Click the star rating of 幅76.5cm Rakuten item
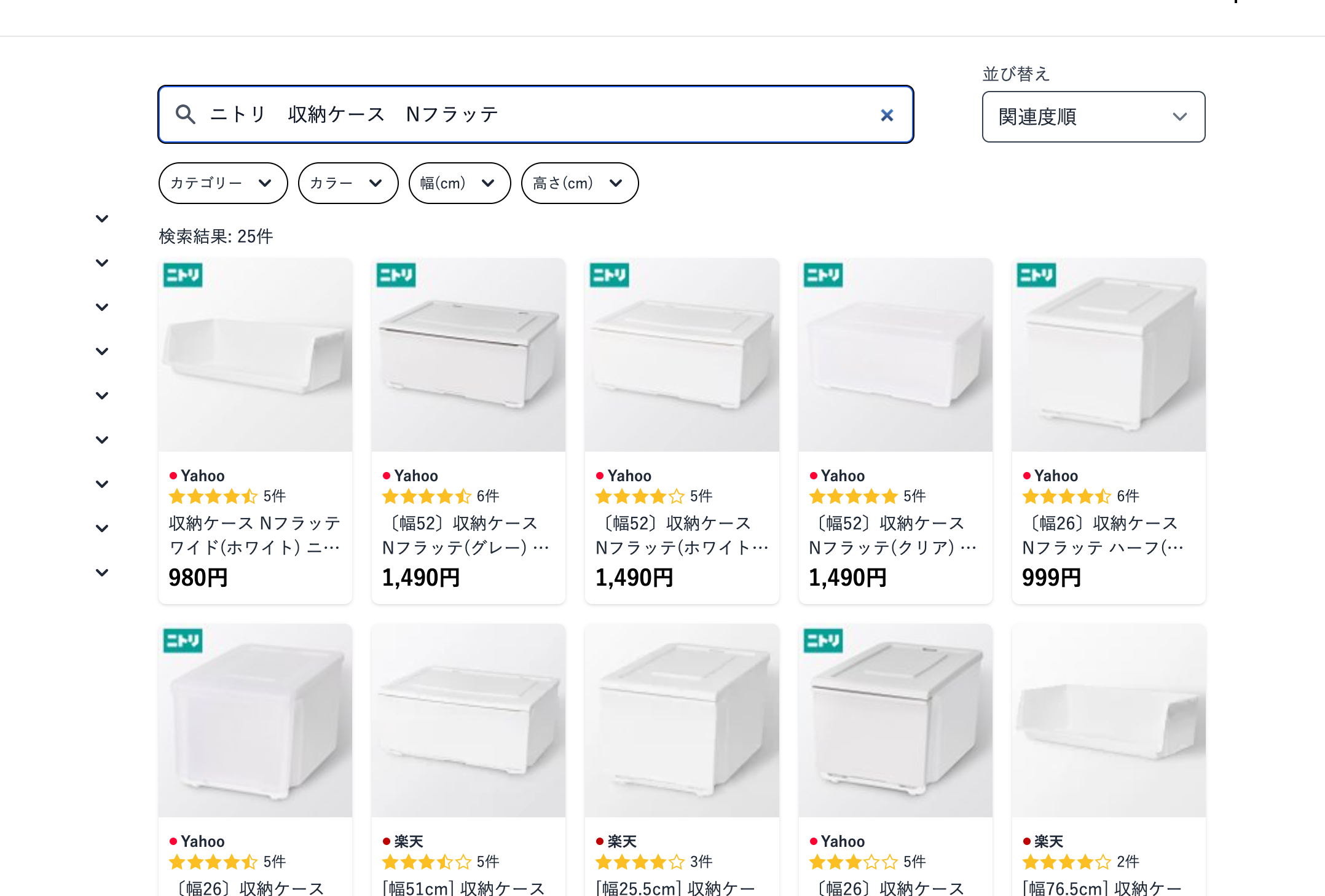 point(1066,862)
